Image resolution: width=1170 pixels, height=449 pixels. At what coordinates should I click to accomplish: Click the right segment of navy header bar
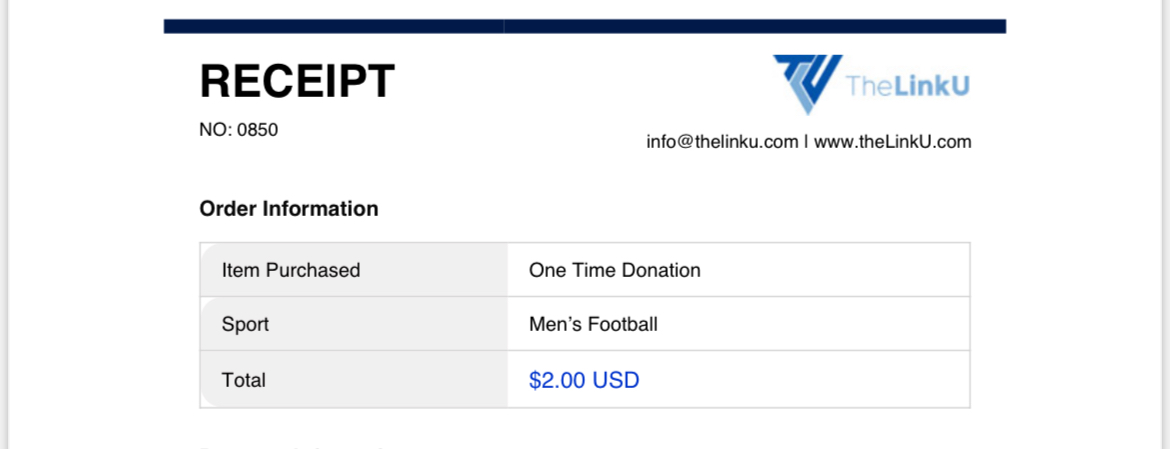click(755, 26)
